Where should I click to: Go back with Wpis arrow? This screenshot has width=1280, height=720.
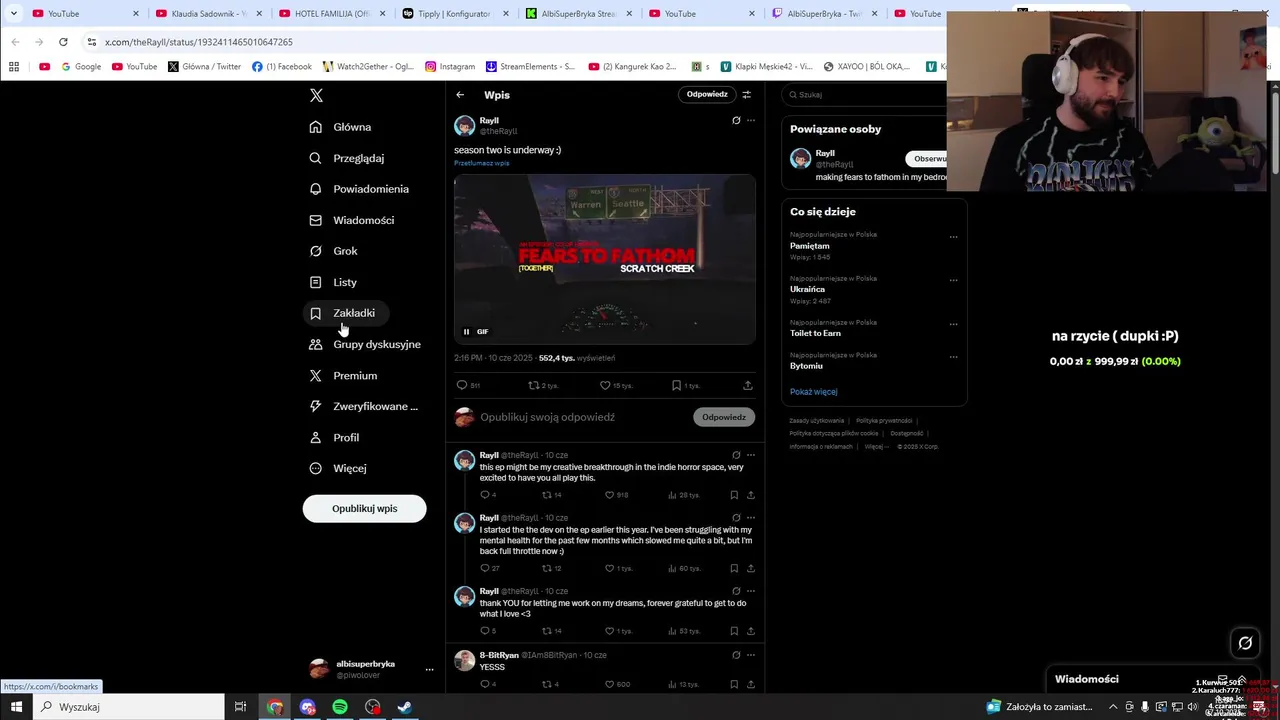click(x=460, y=95)
